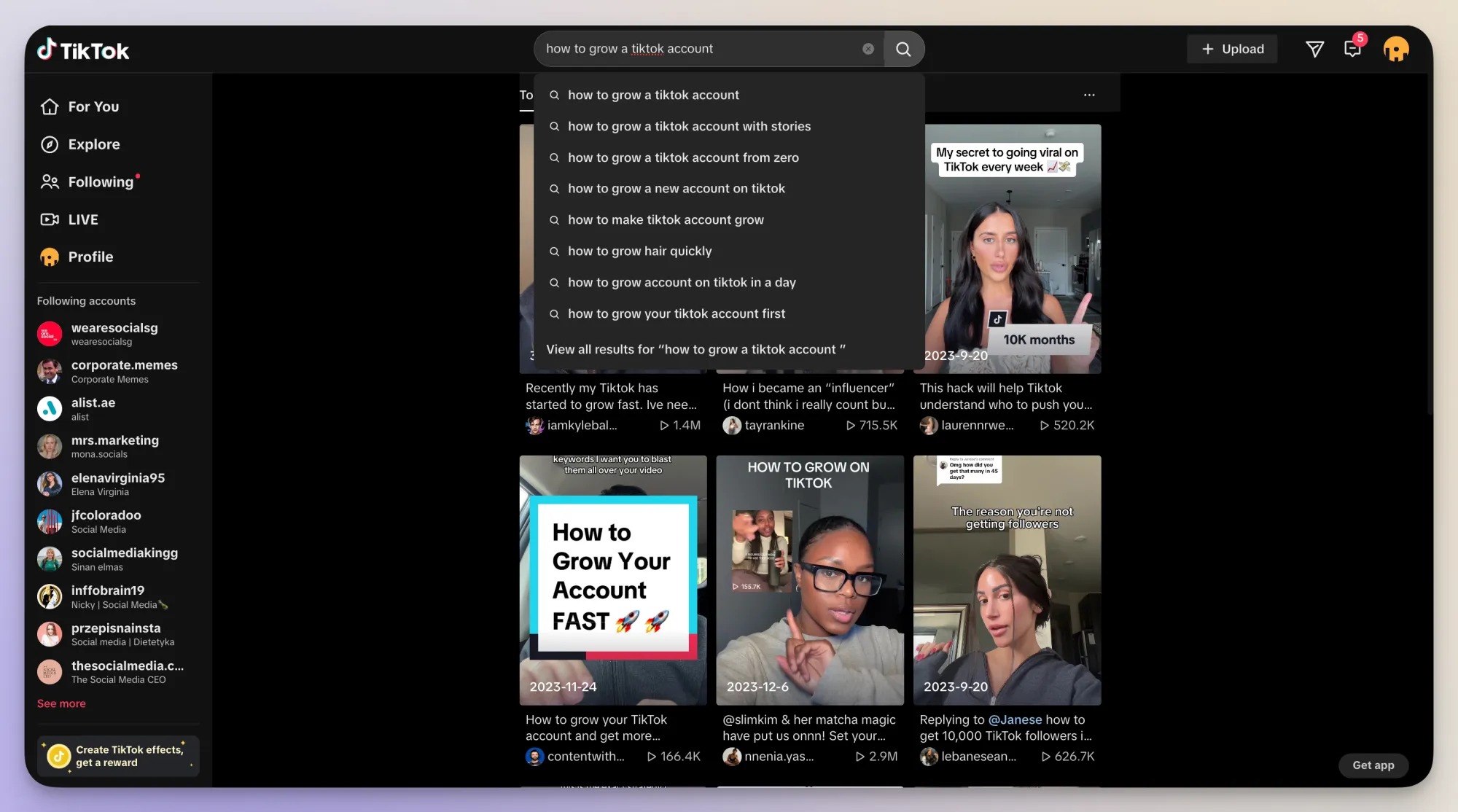Open contentwith... creator avatar
Image resolution: width=1458 pixels, height=812 pixels.
click(x=535, y=757)
